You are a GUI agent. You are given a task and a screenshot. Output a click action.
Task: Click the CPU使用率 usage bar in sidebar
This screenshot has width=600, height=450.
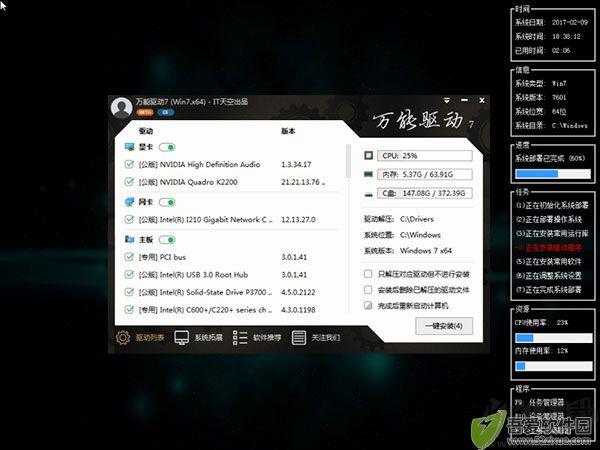tap(554, 338)
